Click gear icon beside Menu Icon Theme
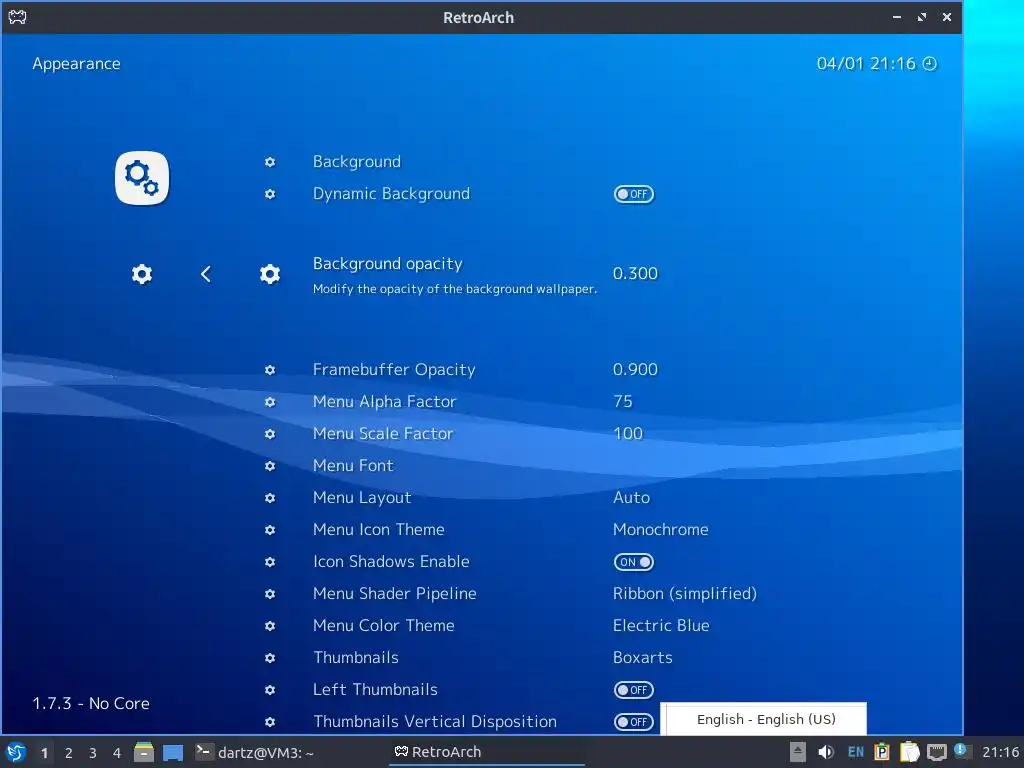The height and width of the screenshot is (768, 1024). click(x=270, y=530)
